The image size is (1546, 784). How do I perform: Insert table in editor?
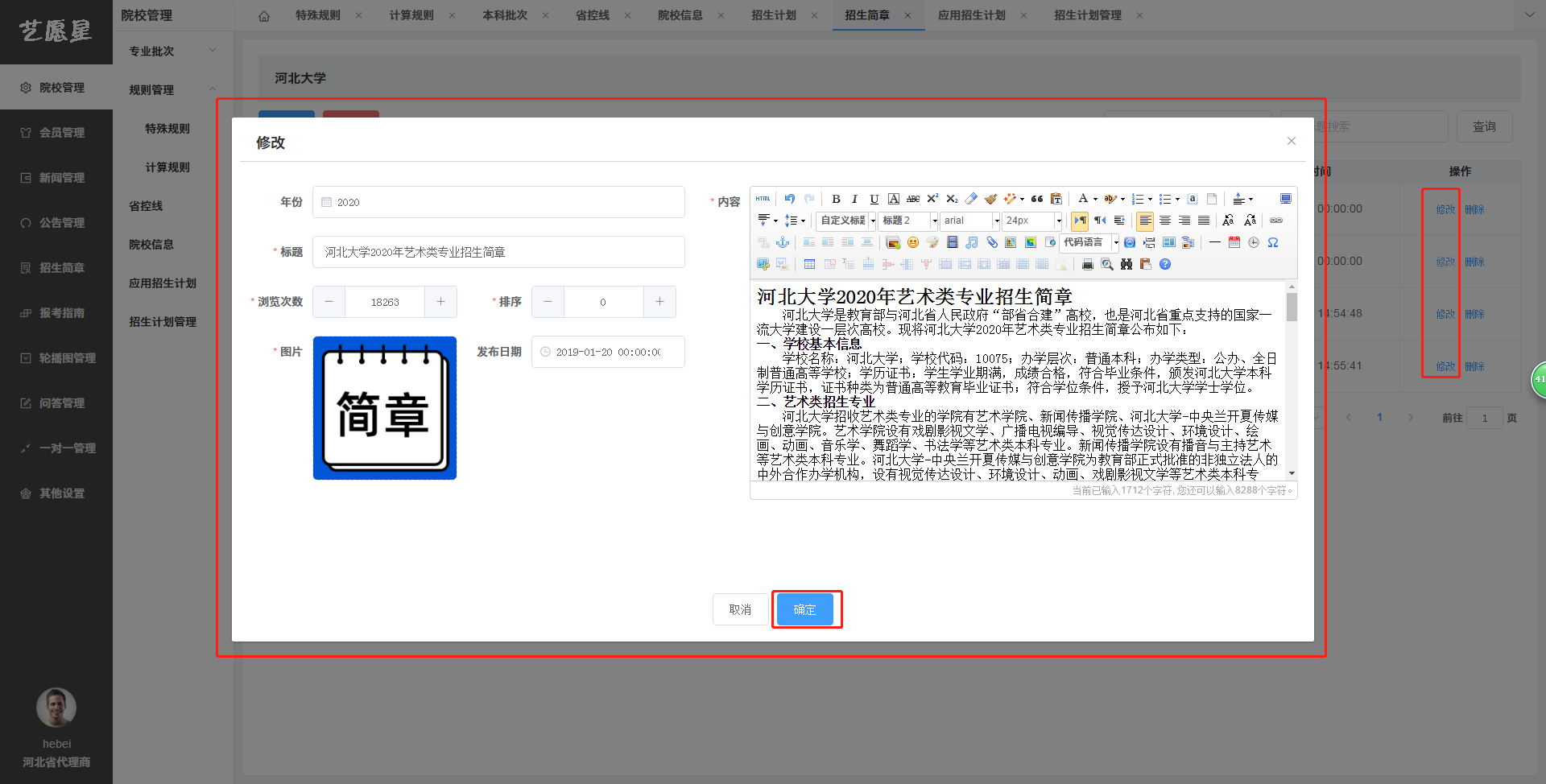tap(809, 264)
